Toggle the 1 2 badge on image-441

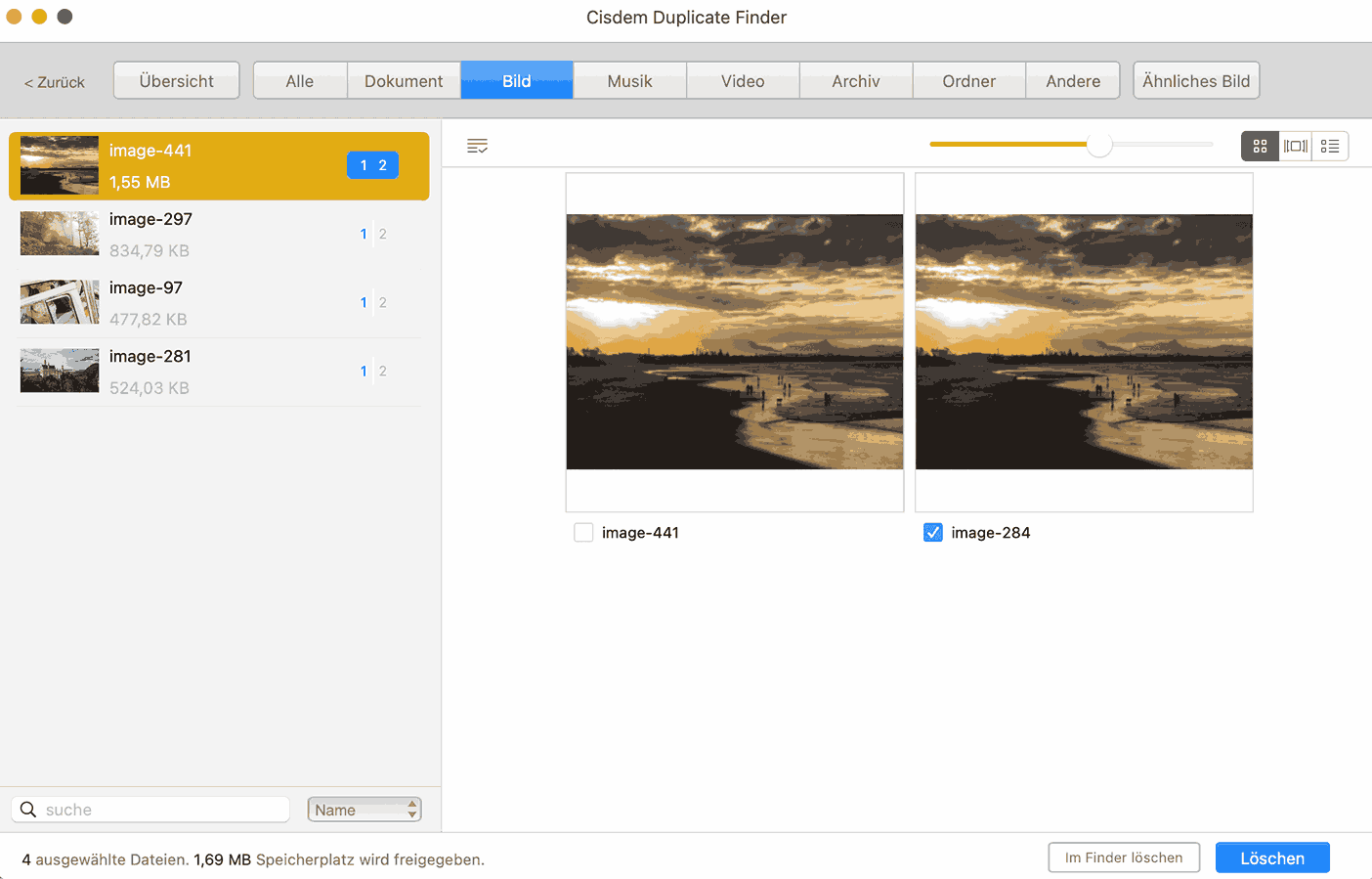372,165
